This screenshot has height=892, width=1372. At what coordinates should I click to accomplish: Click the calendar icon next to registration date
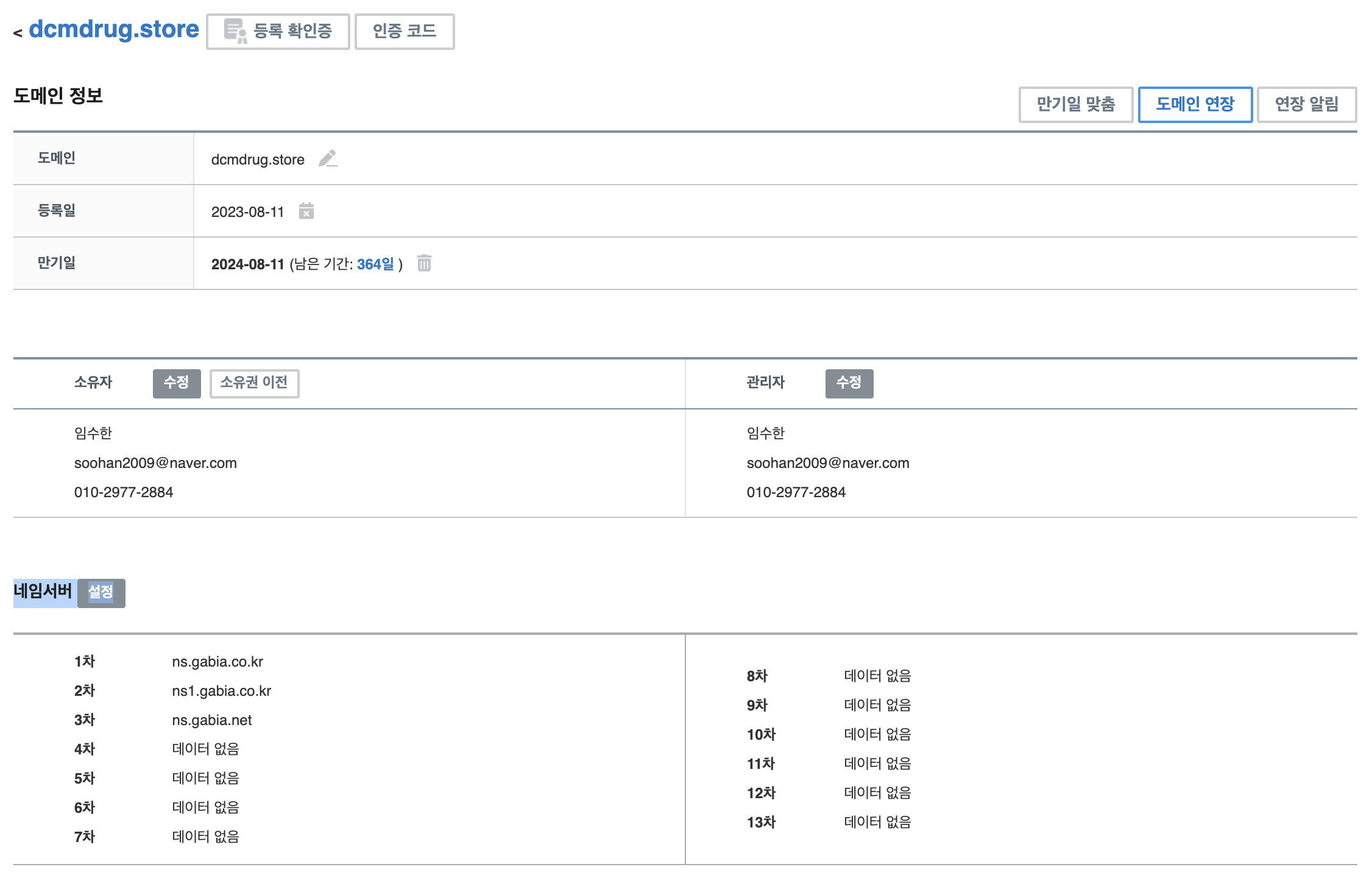point(306,211)
